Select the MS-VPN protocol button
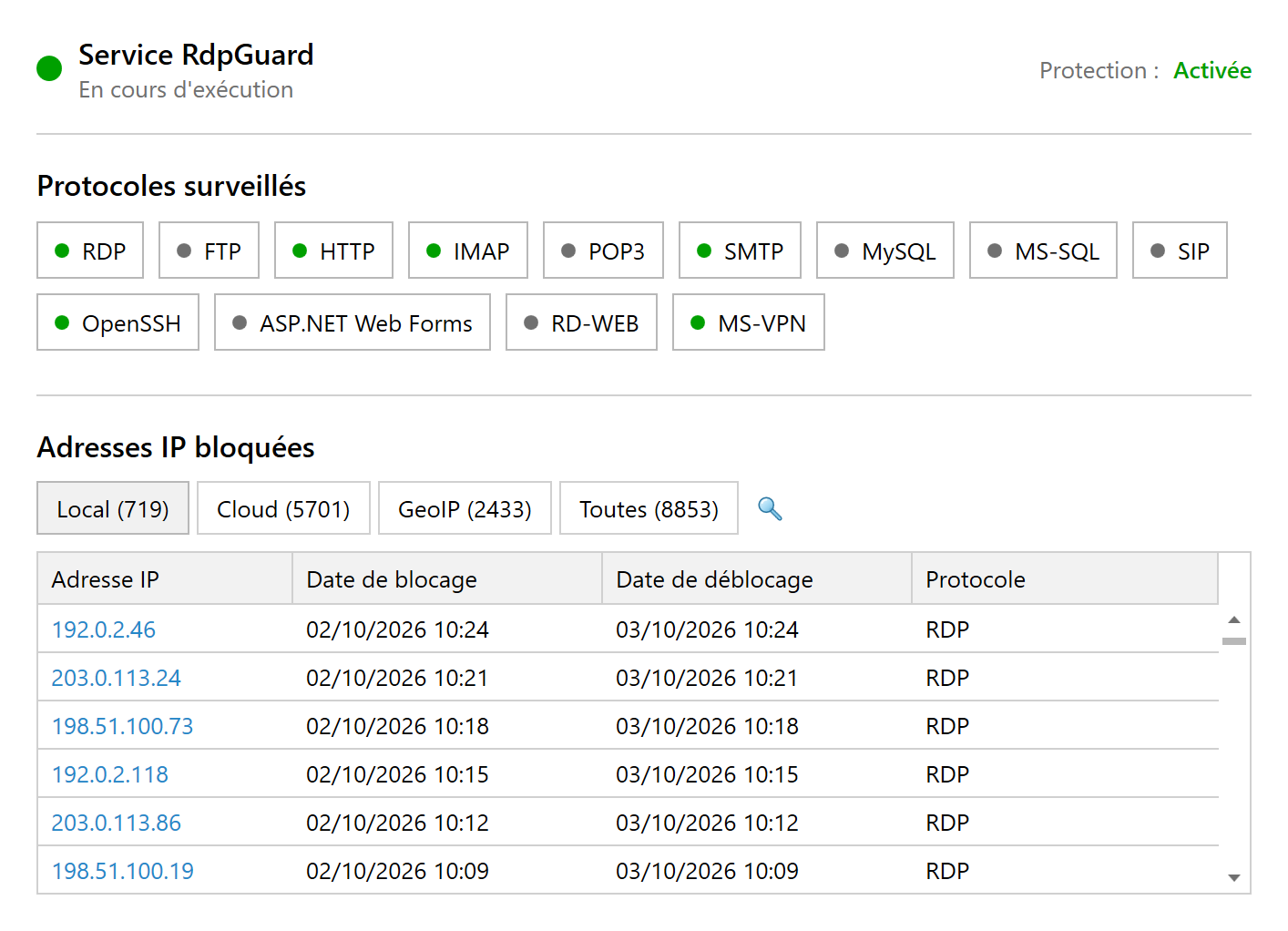This screenshot has width=1288, height=931. [x=749, y=322]
